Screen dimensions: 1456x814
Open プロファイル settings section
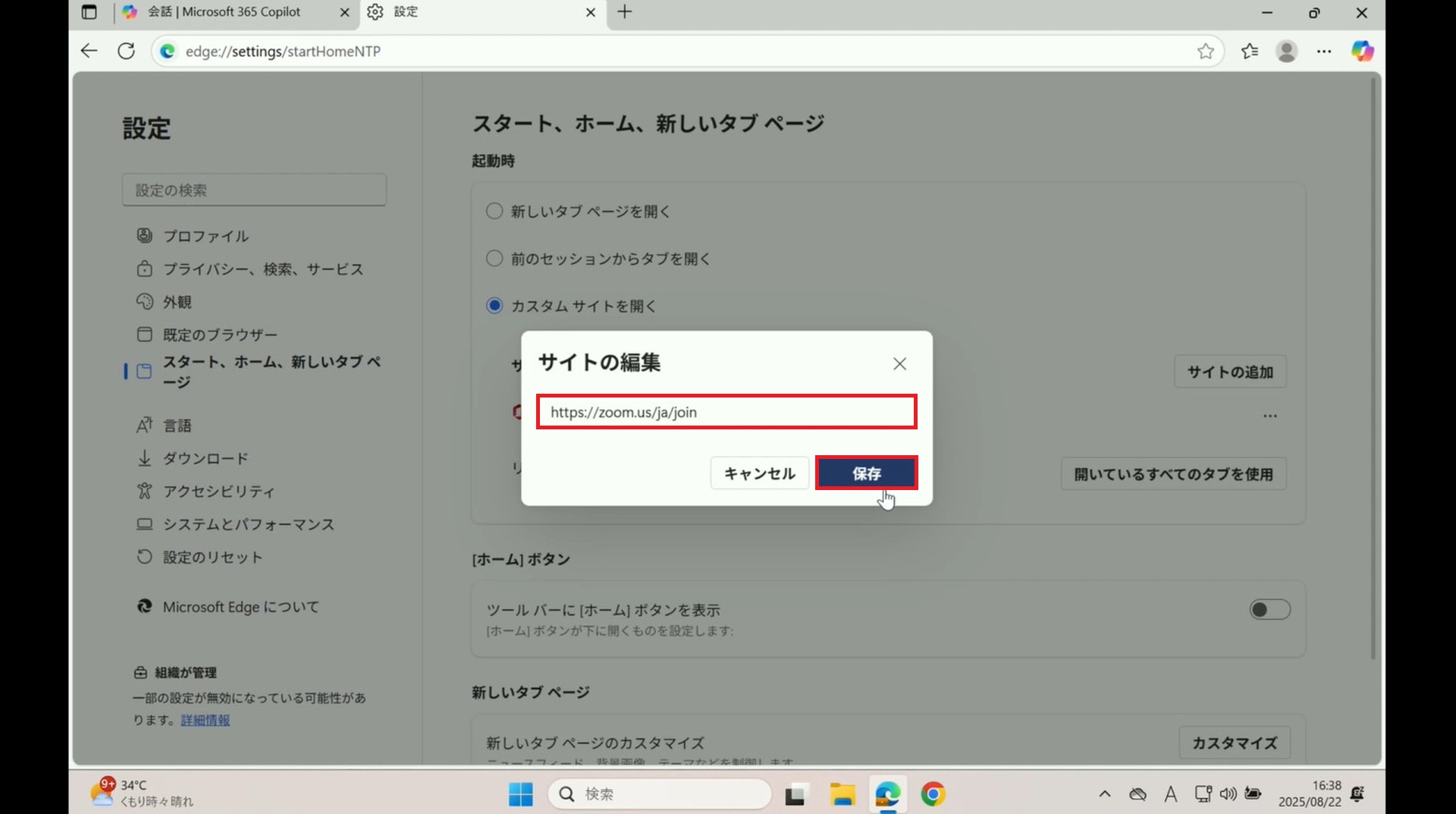coord(206,236)
